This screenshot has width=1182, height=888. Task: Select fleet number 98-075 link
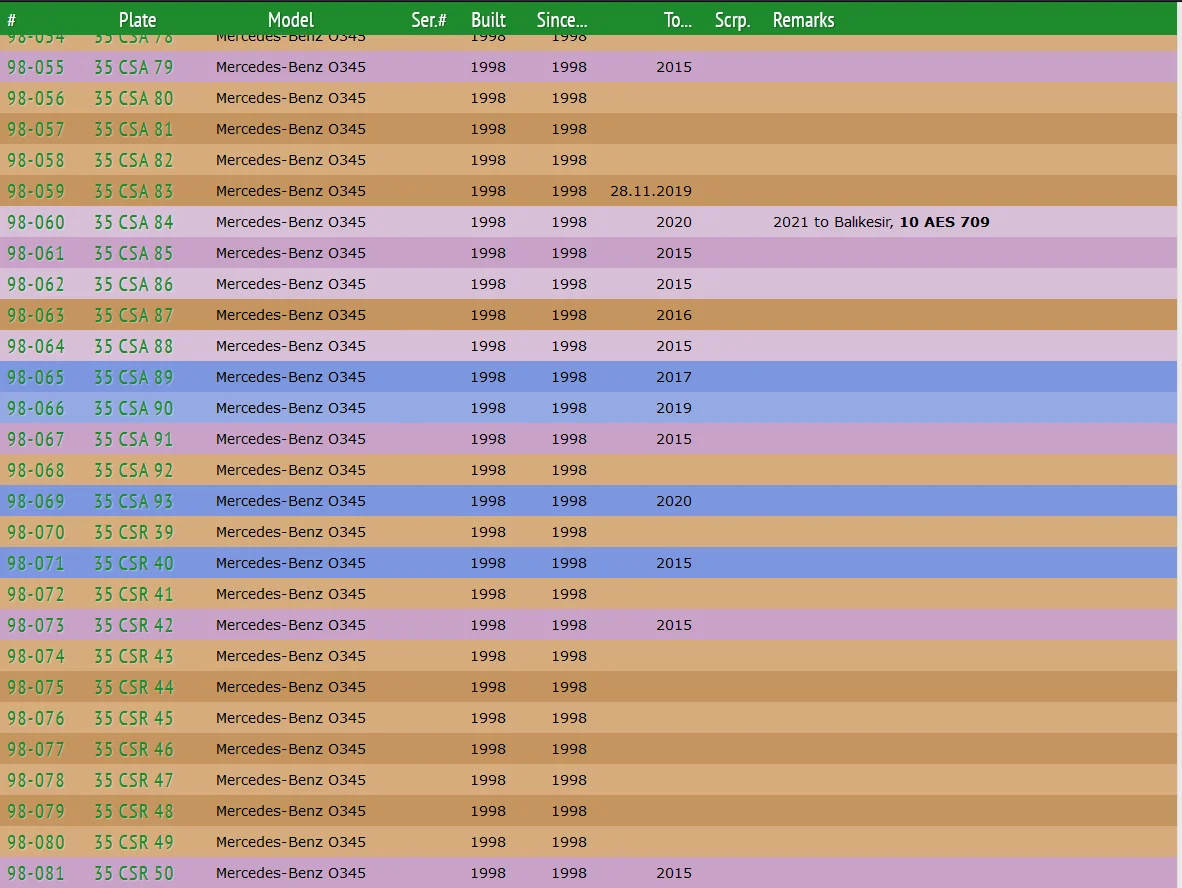(x=36, y=687)
